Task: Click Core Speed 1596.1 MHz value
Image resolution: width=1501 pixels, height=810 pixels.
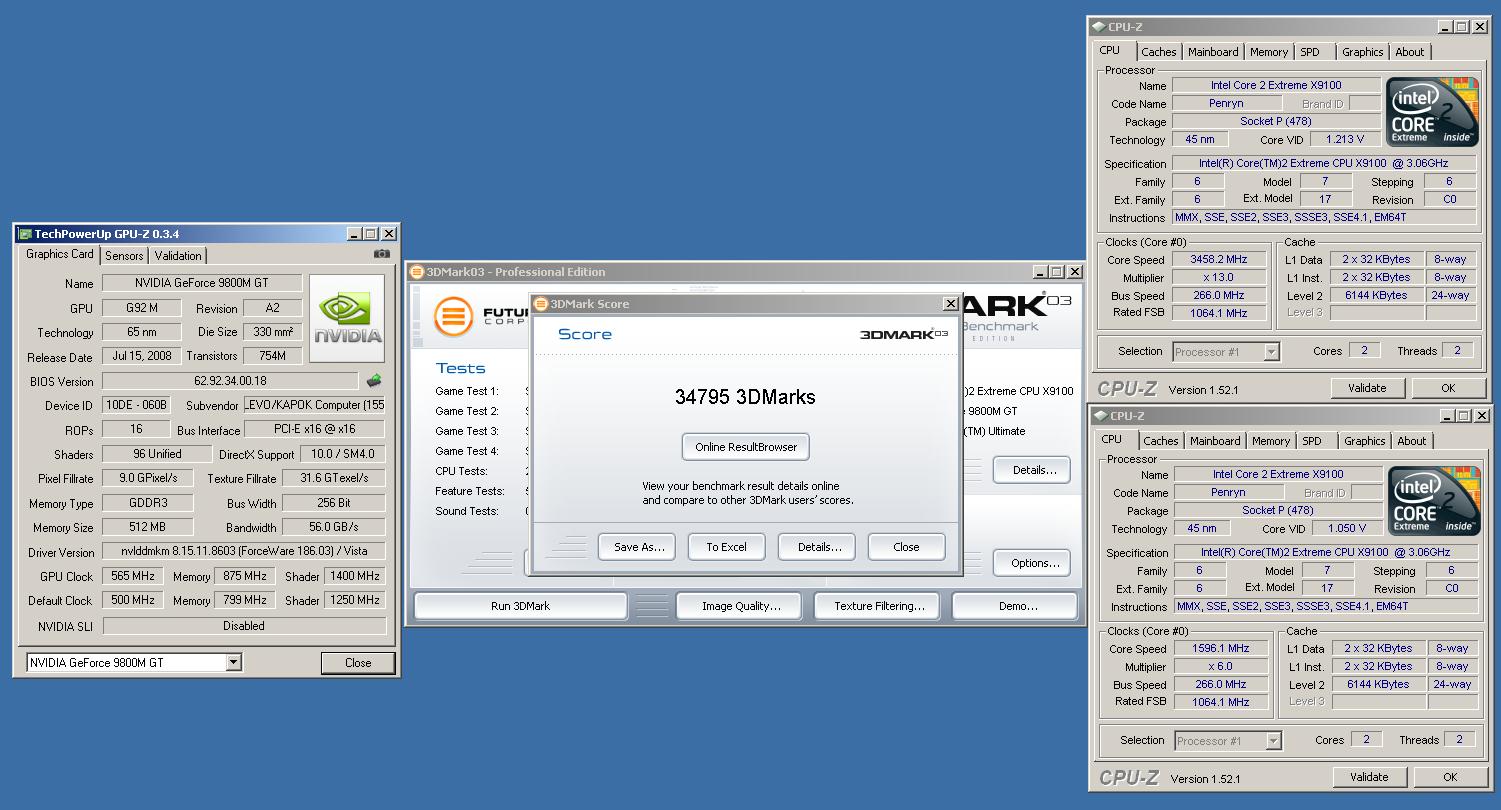Action: tap(1221, 648)
